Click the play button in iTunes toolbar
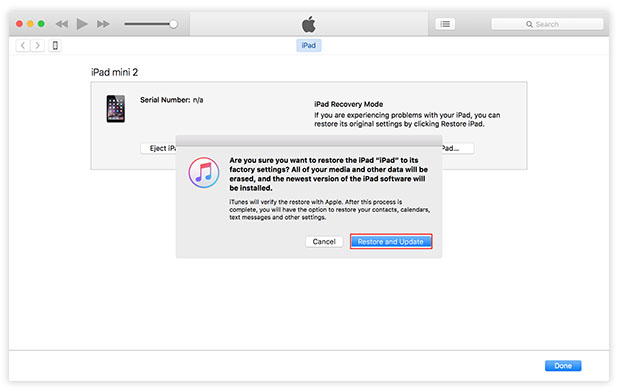Image resolution: width=622 pixels, height=392 pixels. click(82, 24)
